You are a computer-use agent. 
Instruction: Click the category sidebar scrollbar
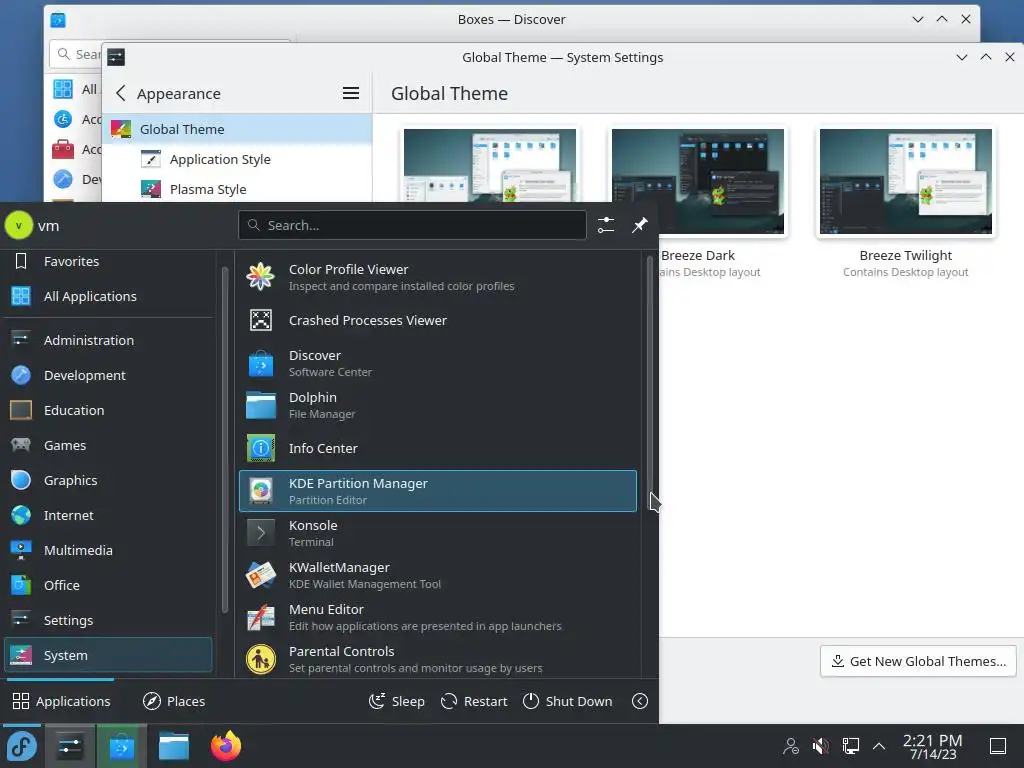[225, 439]
